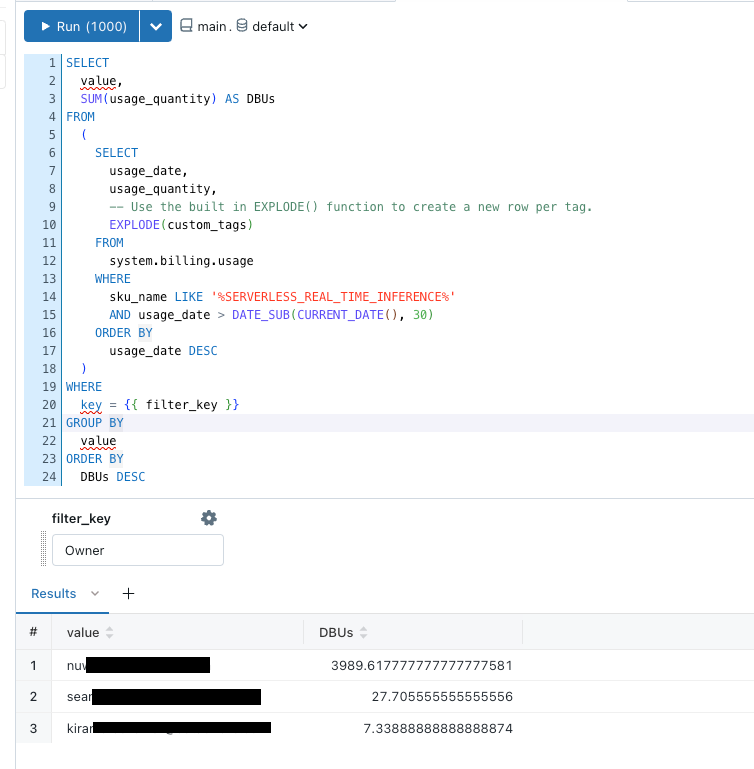Select the Results tab
The image size is (754, 769).
(53, 593)
